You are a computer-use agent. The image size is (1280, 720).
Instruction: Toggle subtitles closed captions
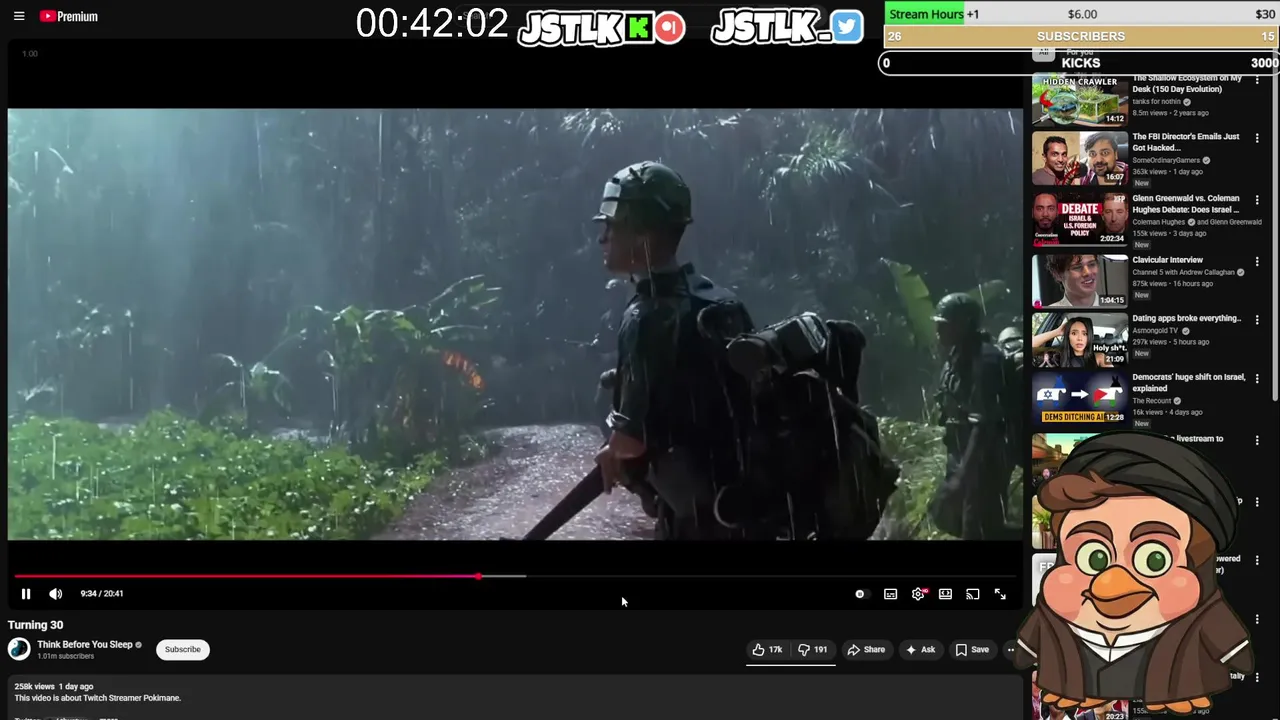pos(890,594)
